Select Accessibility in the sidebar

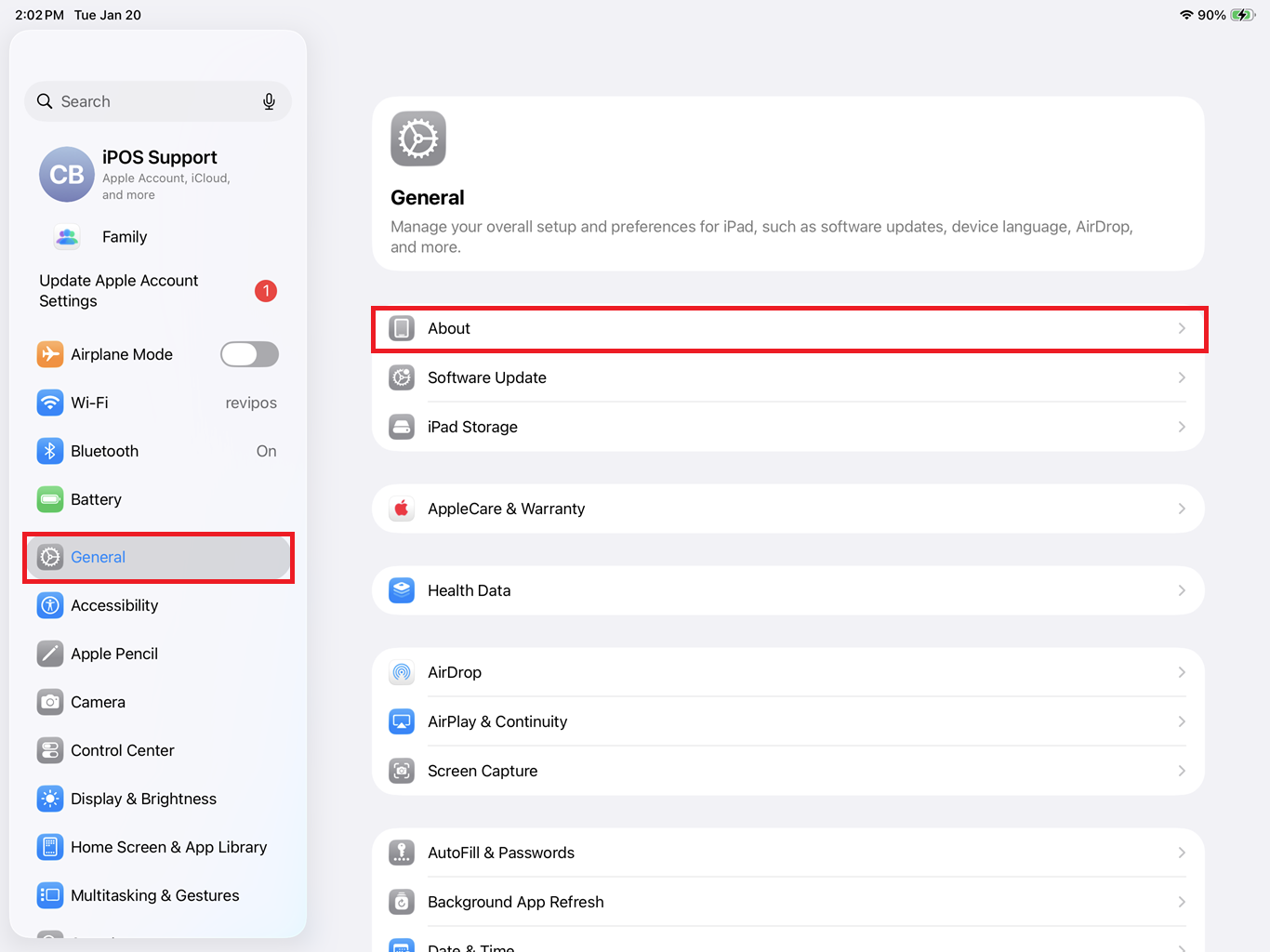tap(158, 605)
